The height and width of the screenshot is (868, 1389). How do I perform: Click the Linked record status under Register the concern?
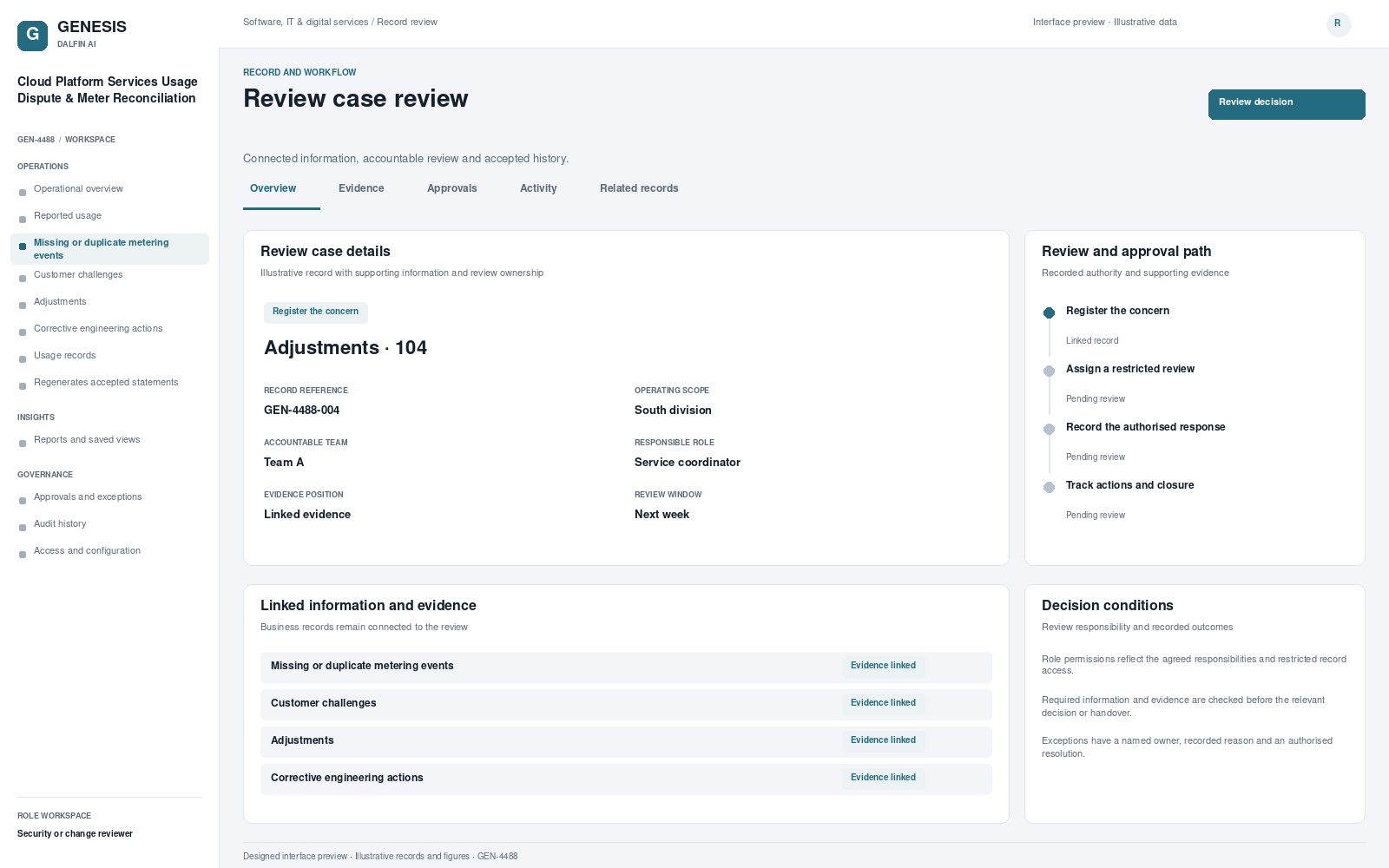pyautogui.click(x=1092, y=341)
